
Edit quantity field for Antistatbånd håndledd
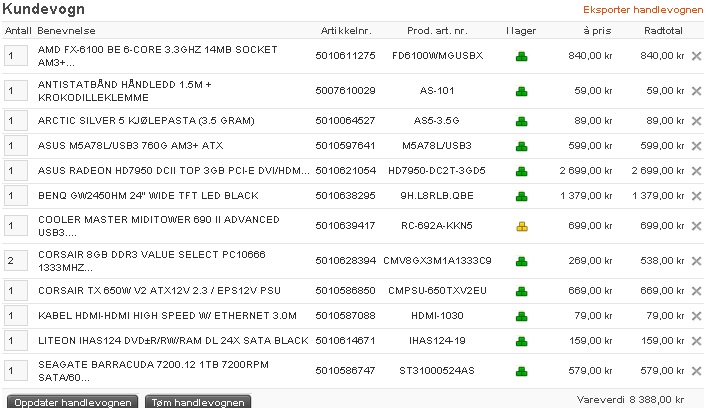(16, 91)
